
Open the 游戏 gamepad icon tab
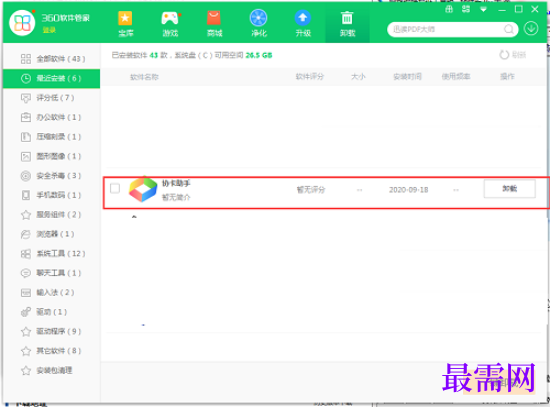[170, 23]
